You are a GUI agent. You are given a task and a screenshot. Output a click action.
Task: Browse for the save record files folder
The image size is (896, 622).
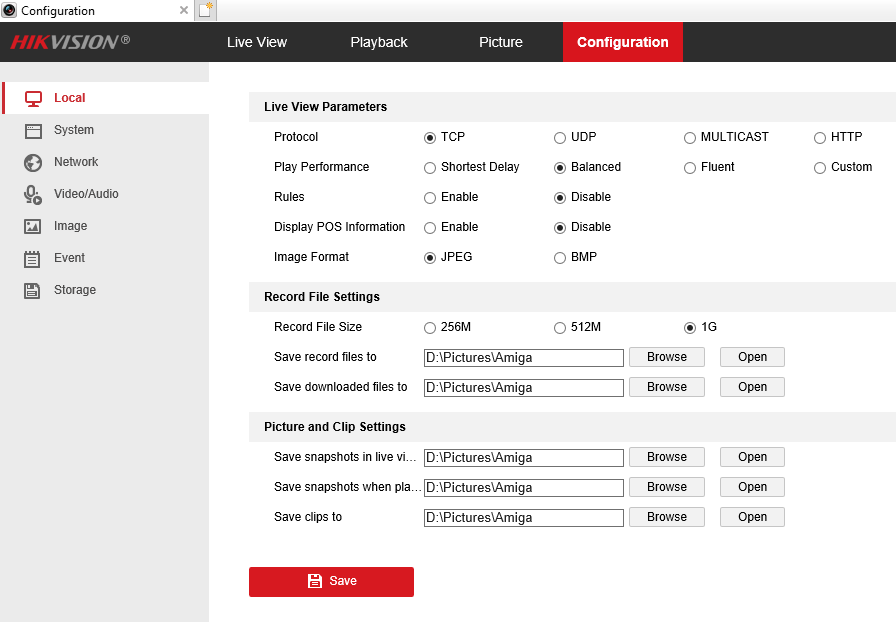click(x=666, y=357)
